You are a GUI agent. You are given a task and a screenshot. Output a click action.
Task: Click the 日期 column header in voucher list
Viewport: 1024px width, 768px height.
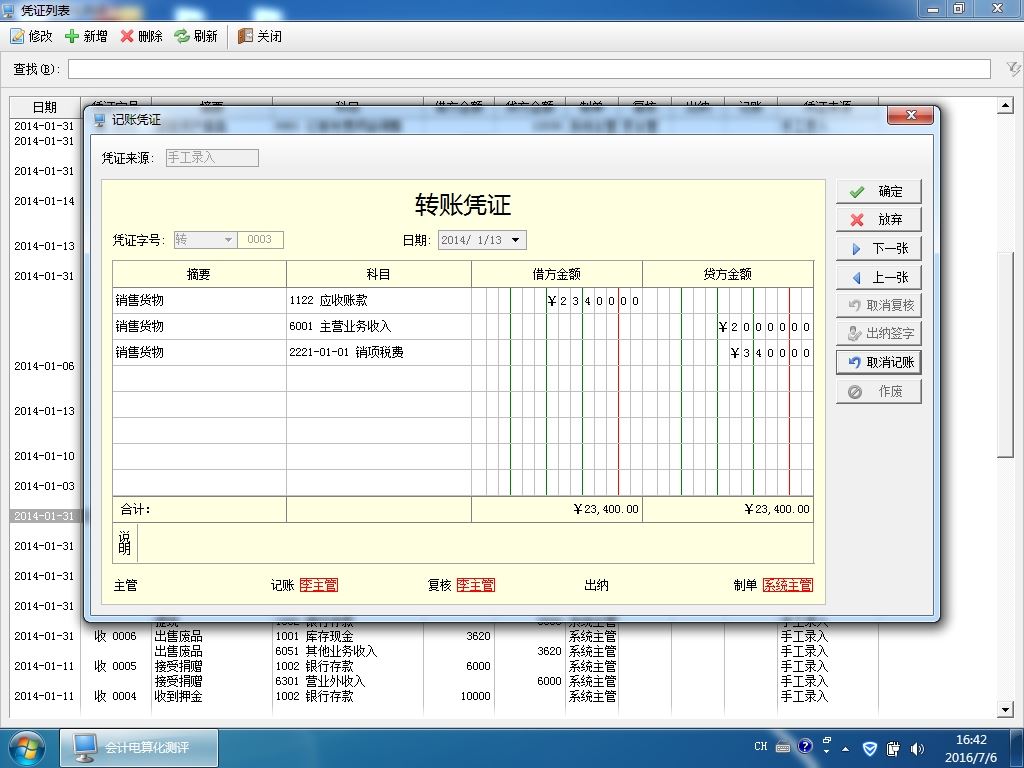pyautogui.click(x=44, y=107)
